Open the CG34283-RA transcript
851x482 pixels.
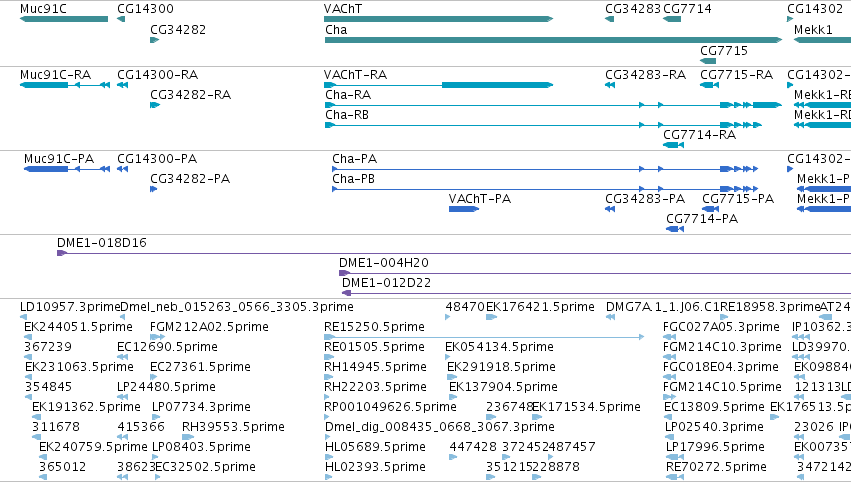[610, 85]
